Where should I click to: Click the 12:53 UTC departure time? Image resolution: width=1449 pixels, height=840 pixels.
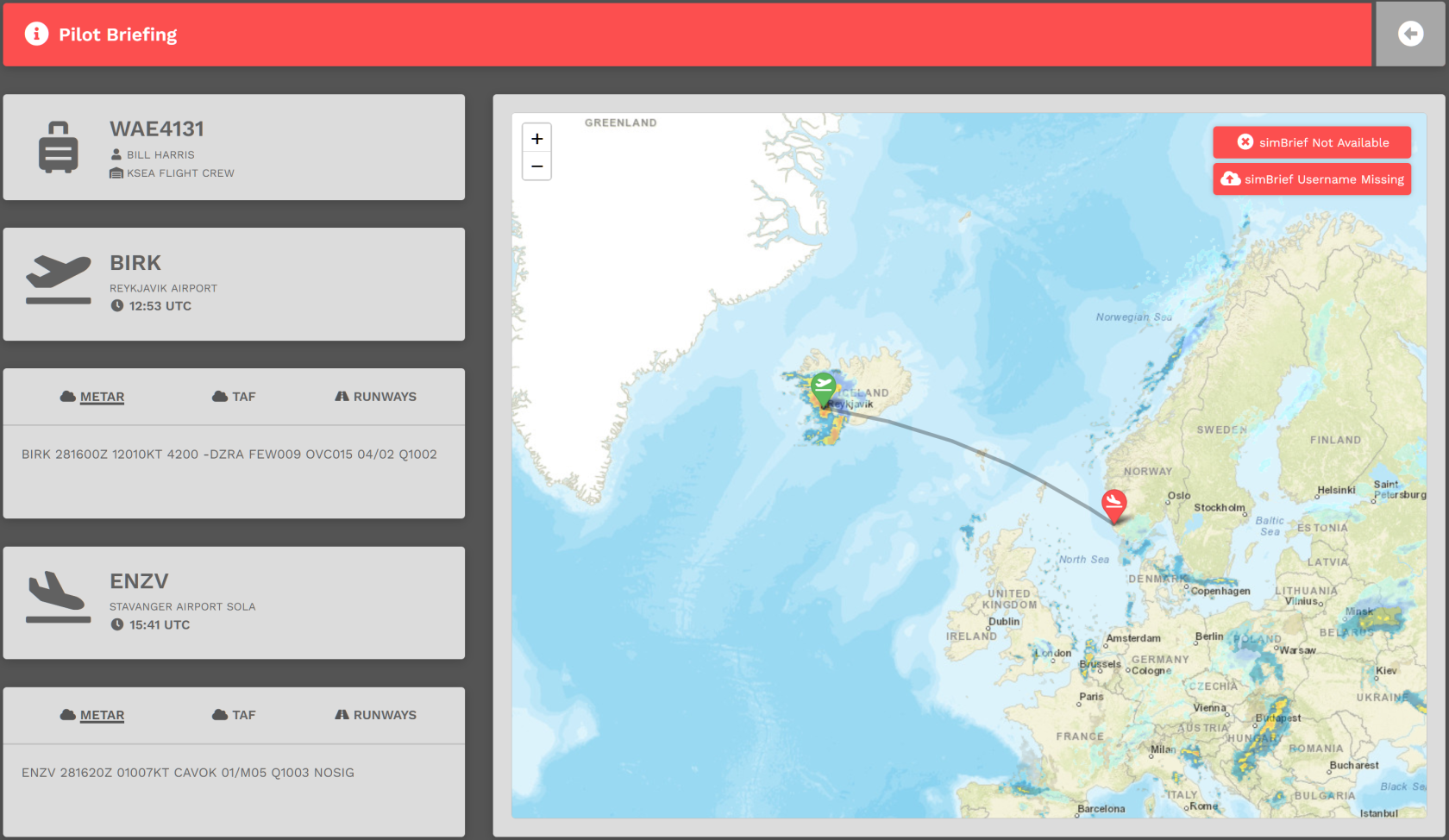click(160, 306)
